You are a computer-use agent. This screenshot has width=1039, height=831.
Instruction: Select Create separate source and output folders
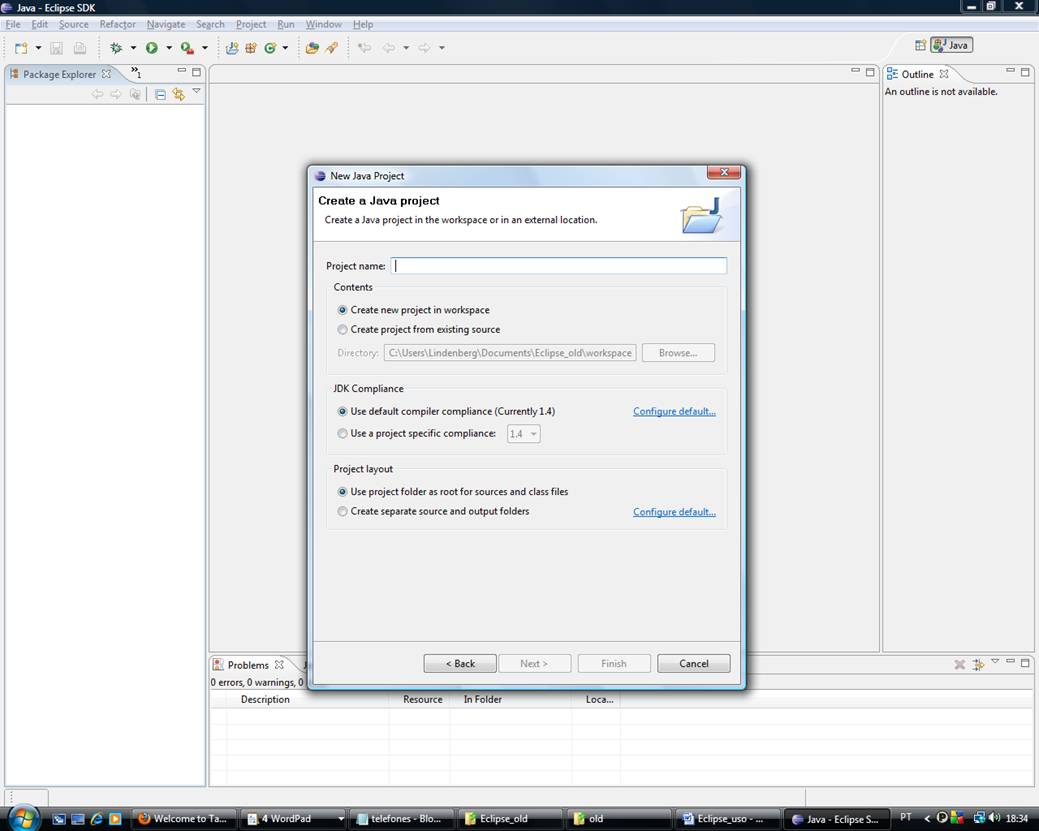click(433, 512)
